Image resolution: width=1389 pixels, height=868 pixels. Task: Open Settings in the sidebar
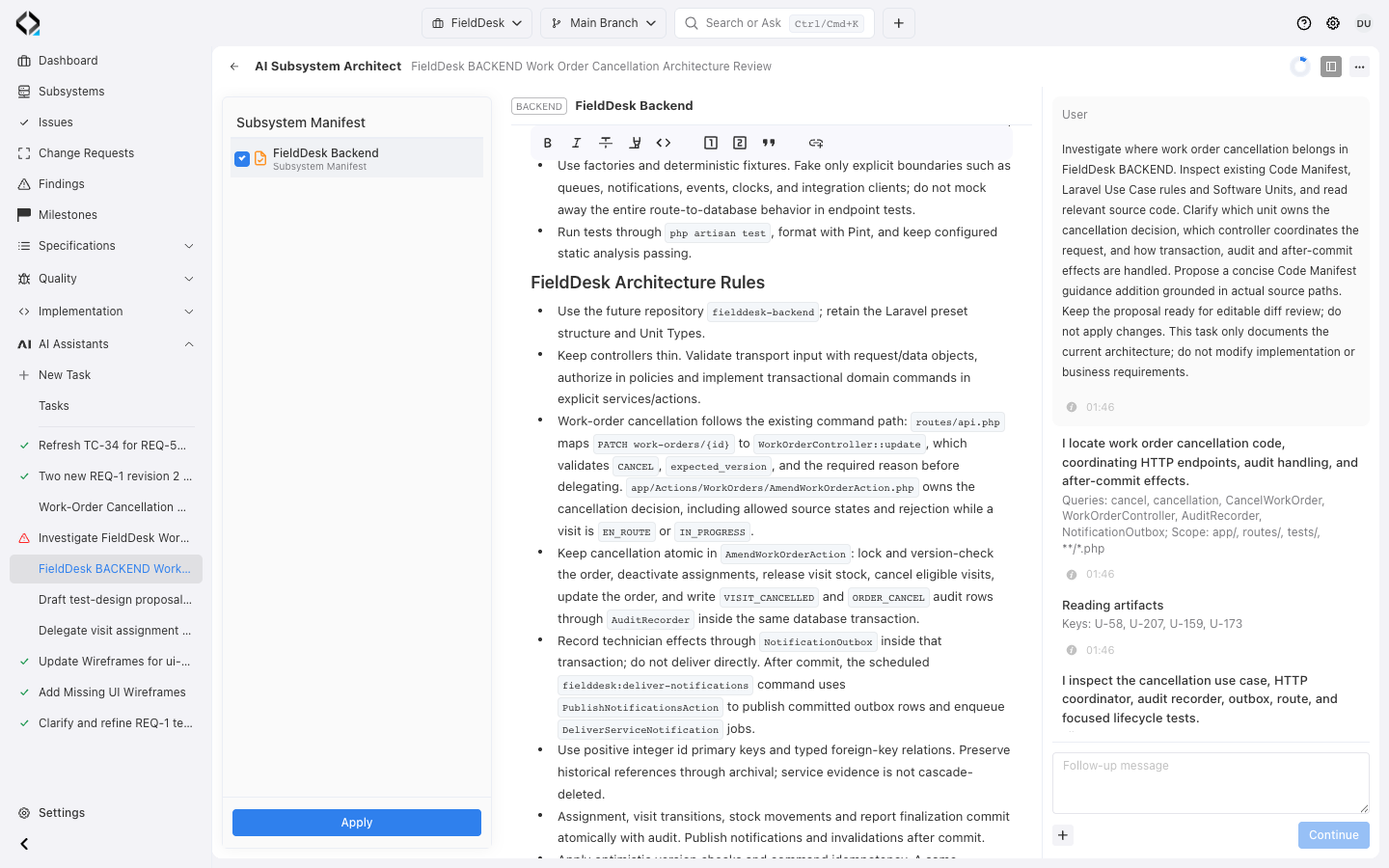(106, 813)
